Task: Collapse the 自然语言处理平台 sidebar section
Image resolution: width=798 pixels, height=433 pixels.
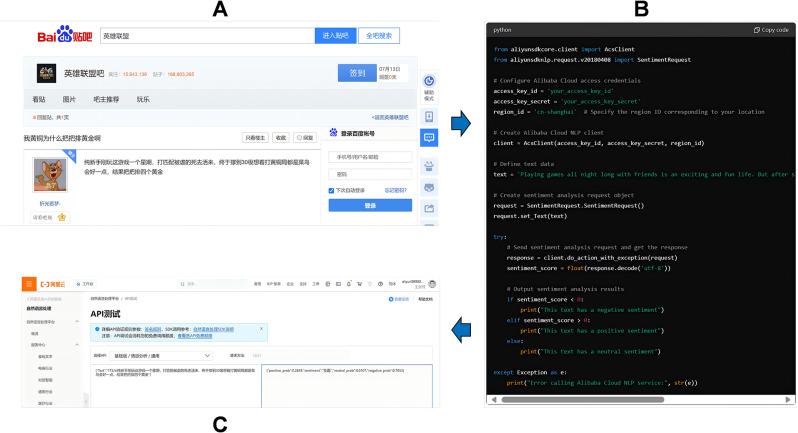Action: pyautogui.click(x=77, y=322)
